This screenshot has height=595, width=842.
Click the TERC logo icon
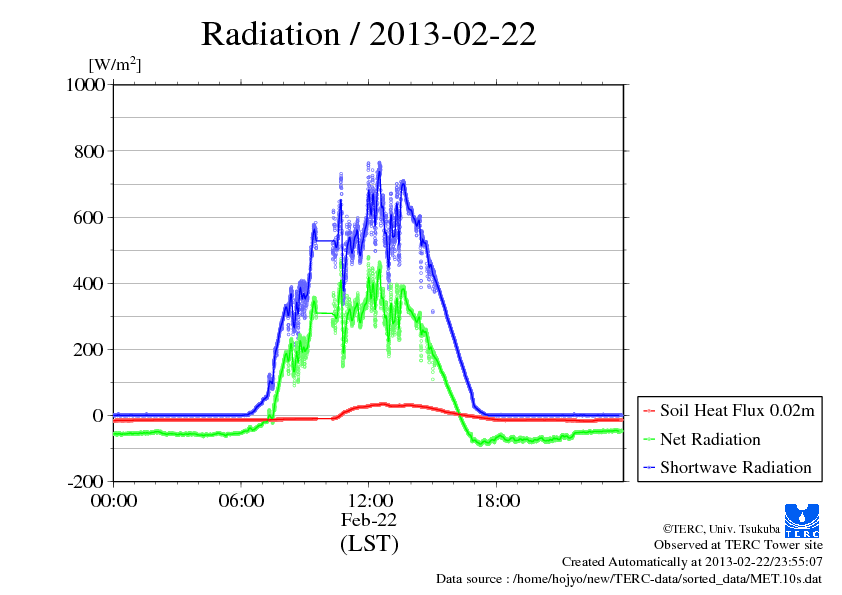pyautogui.click(x=802, y=520)
